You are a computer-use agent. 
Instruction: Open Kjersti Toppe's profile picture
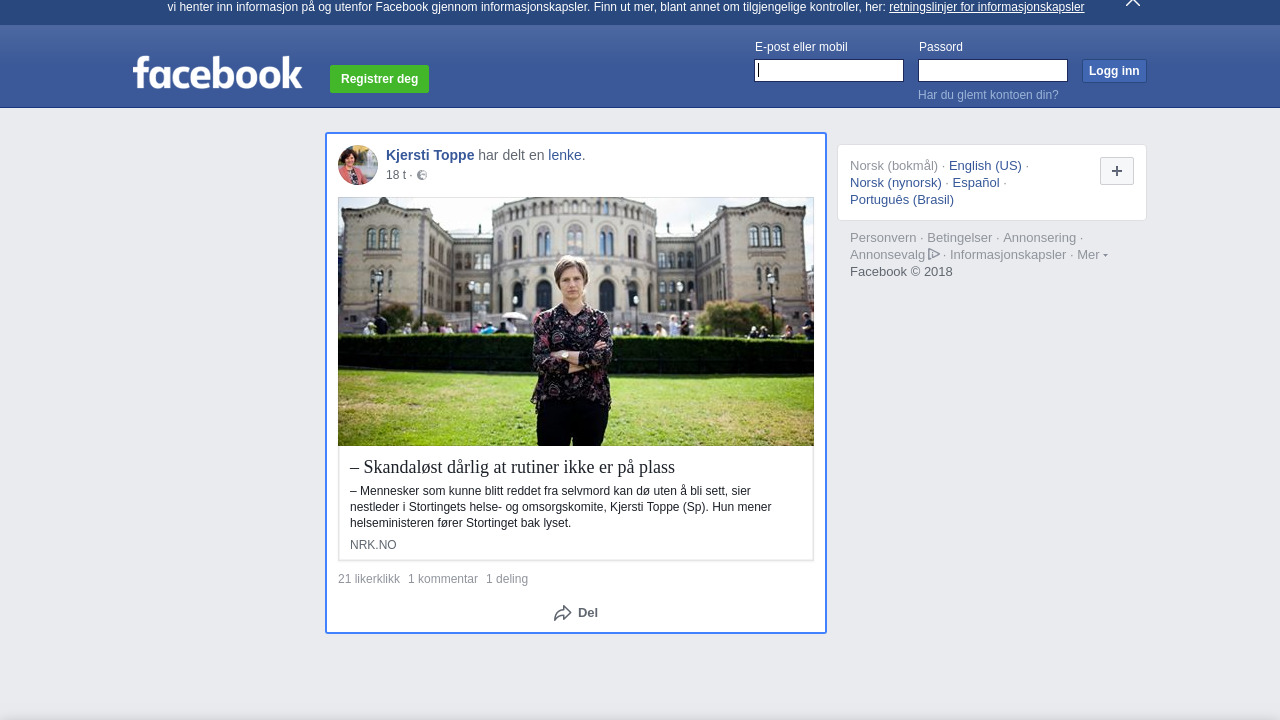coord(358,165)
